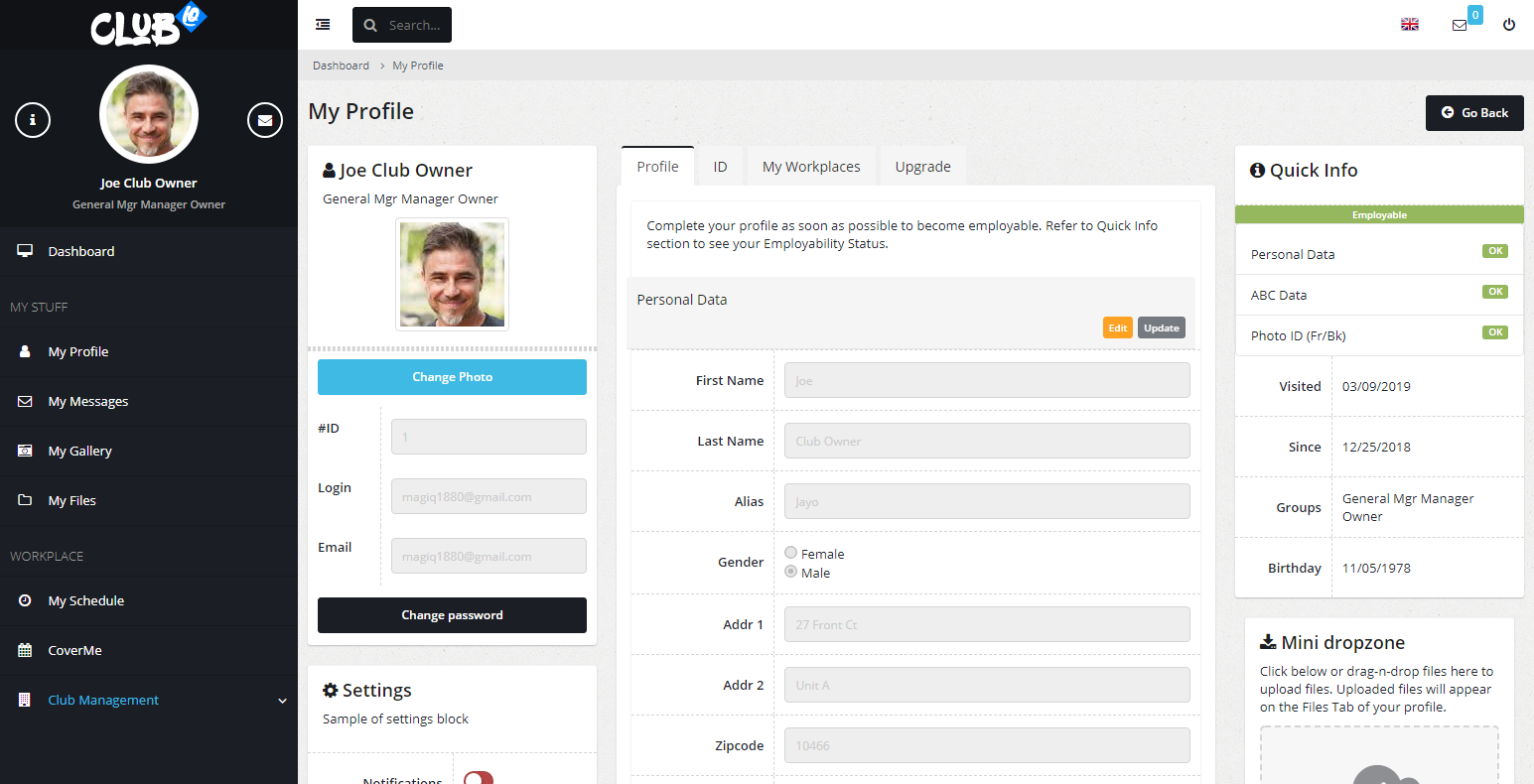Open CoverMe in the sidebar

point(74,650)
